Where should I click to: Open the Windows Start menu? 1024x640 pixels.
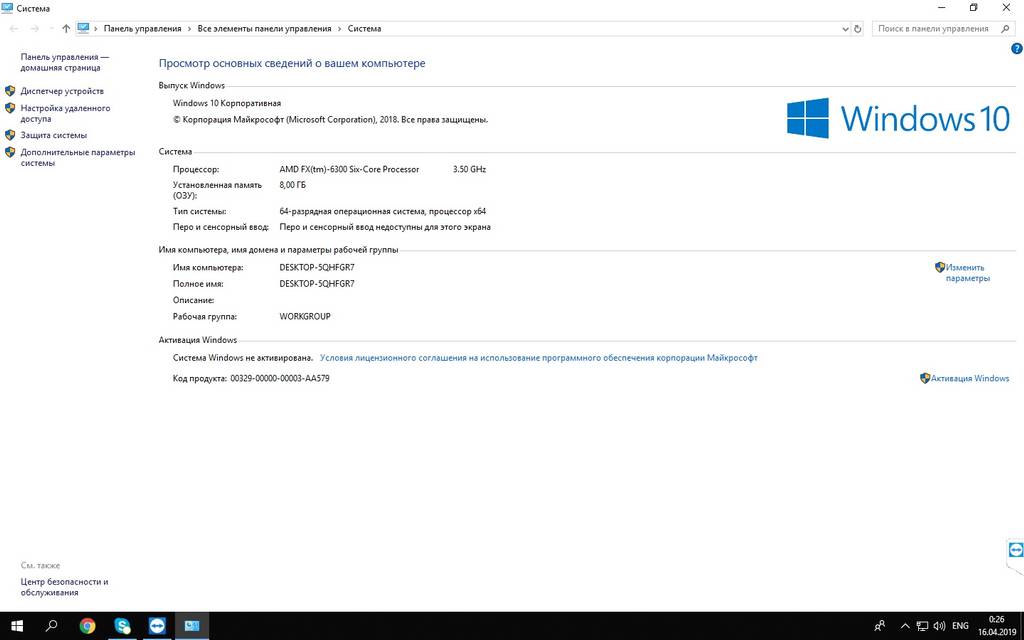pos(17,626)
